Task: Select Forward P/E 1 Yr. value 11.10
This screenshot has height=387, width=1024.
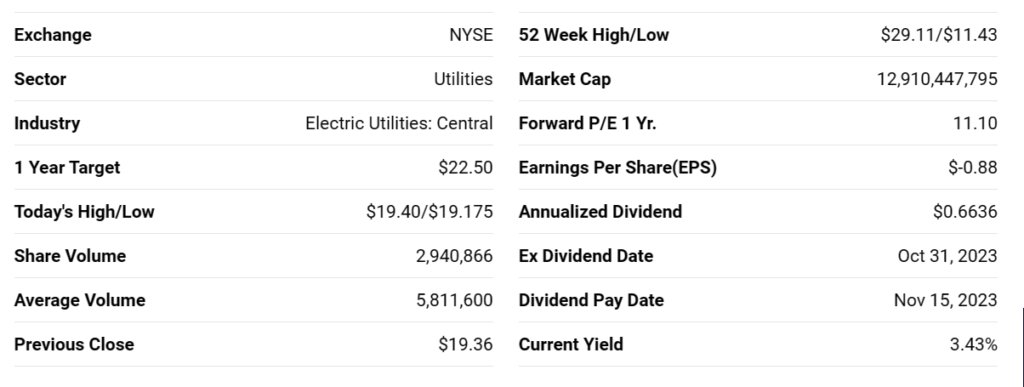Action: coord(975,123)
